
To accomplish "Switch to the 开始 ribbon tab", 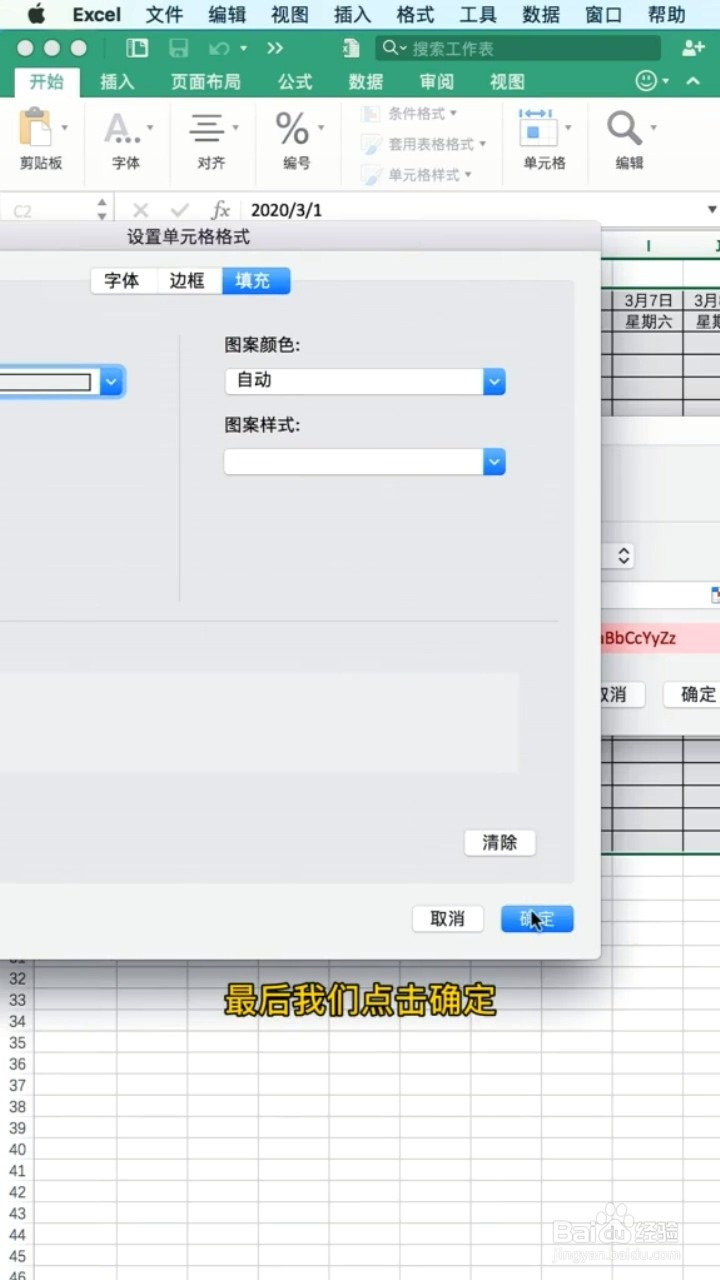I will pyautogui.click(x=46, y=82).
